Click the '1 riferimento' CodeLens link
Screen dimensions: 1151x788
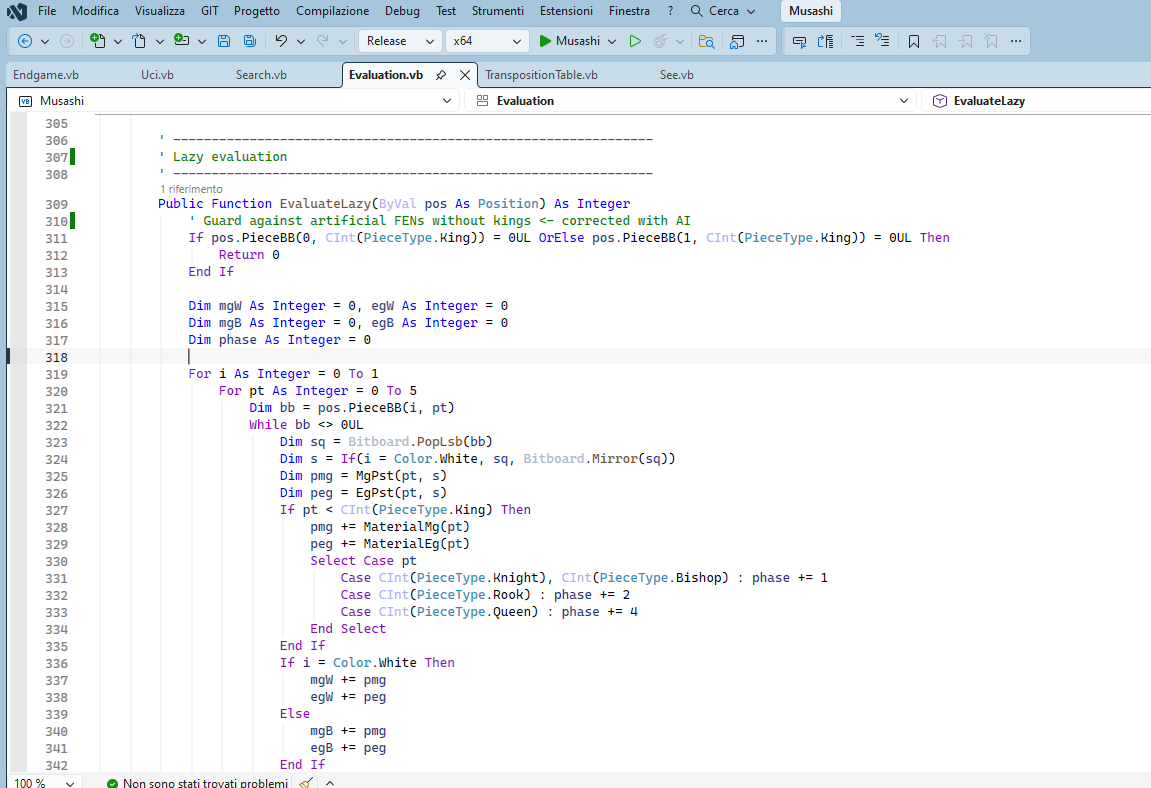tap(191, 189)
